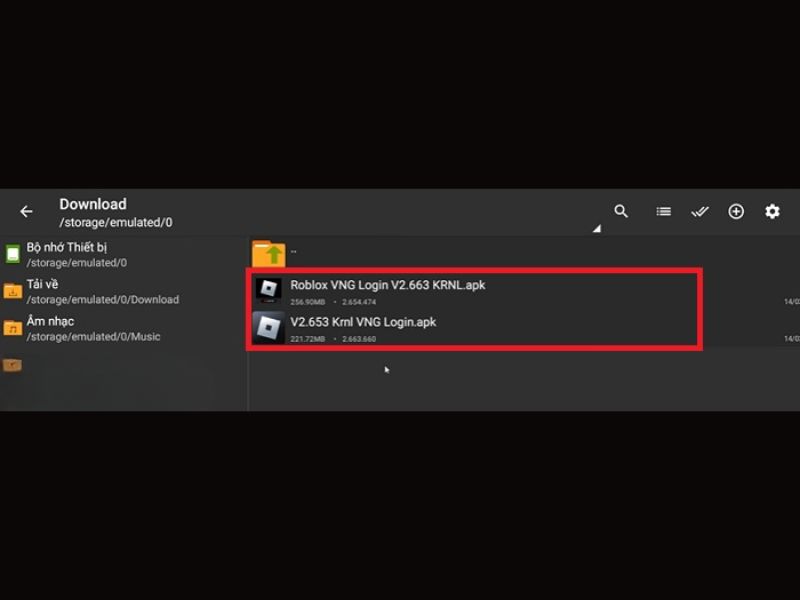Add new item with the plus circle icon
The image size is (800, 600).
[736, 211]
